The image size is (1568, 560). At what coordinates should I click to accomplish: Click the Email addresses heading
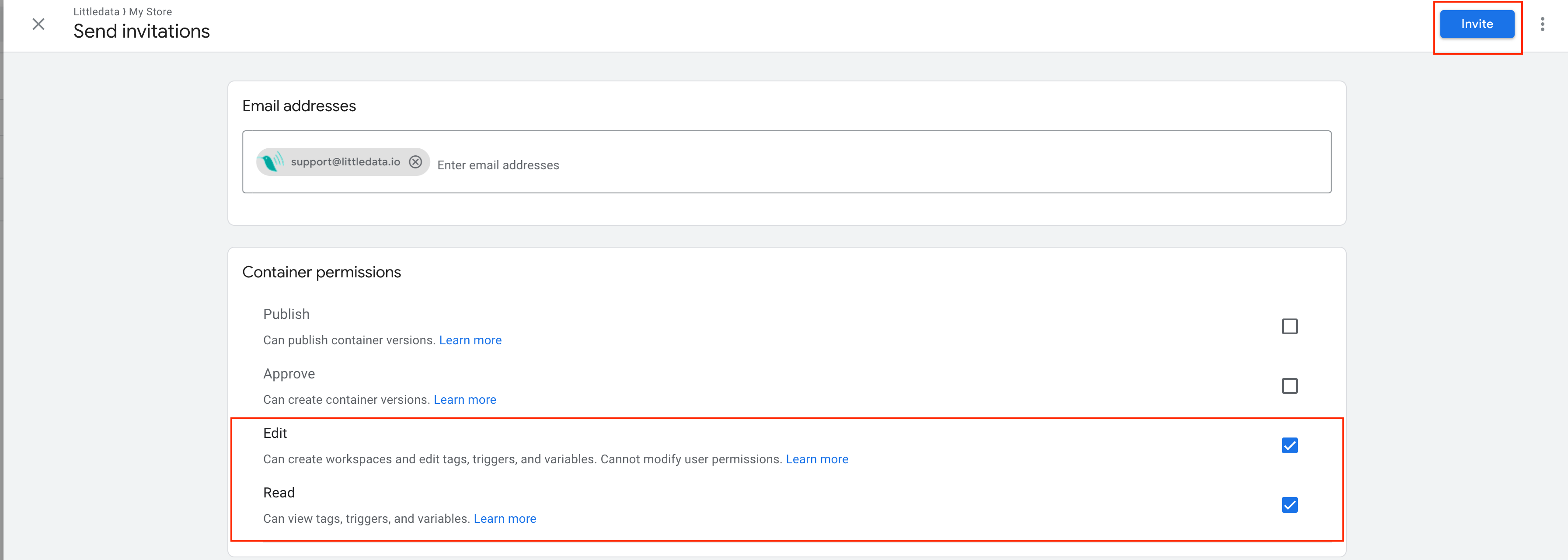click(x=299, y=106)
